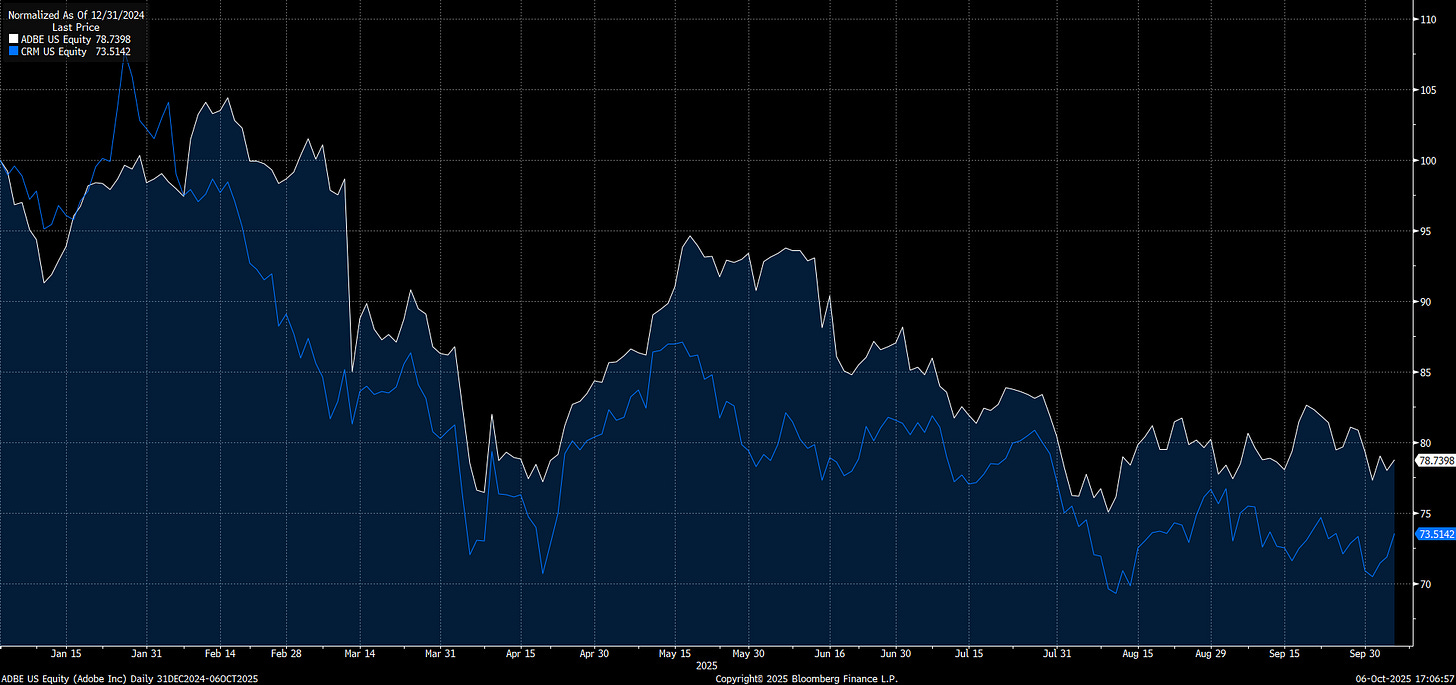
Task: Click the 'Jan 31' date label
Action: pyautogui.click(x=147, y=654)
